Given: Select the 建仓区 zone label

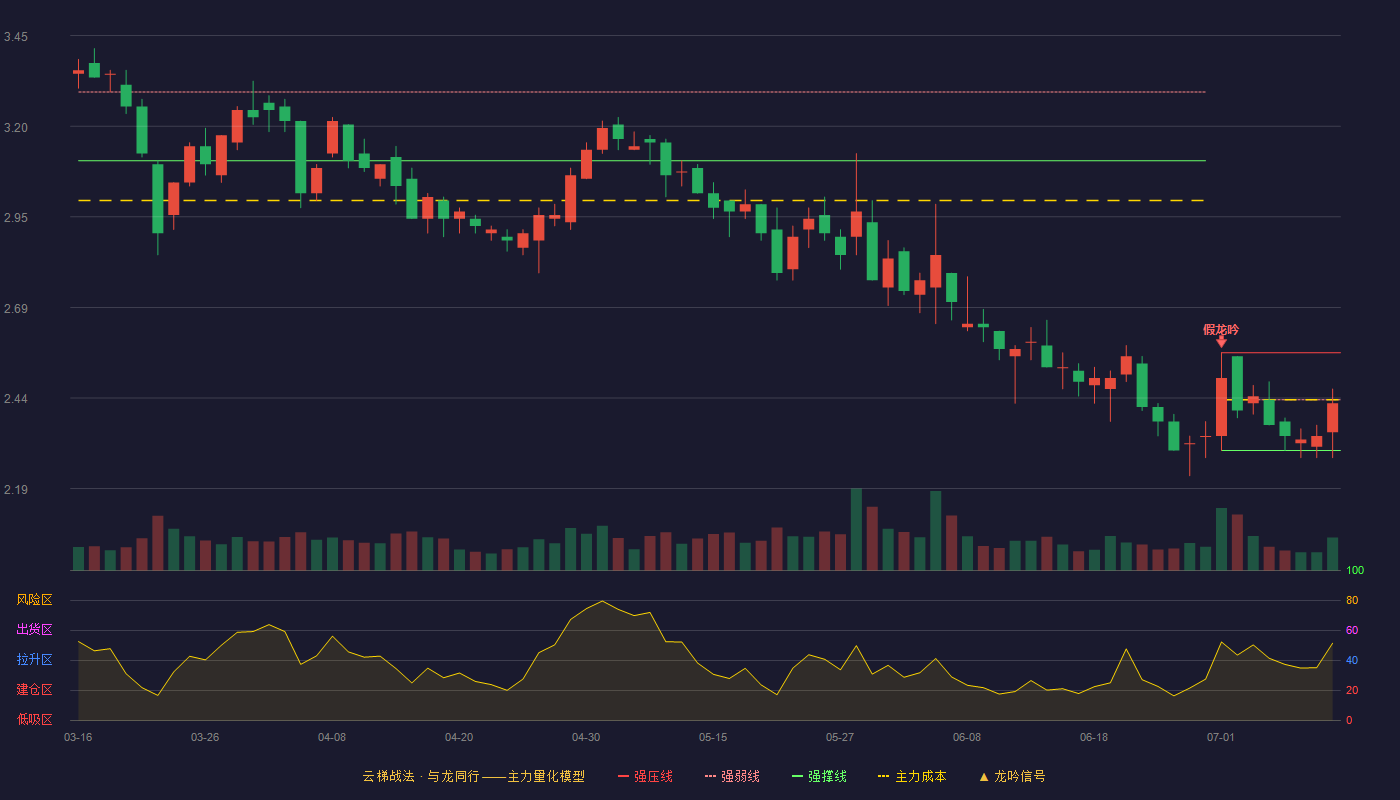Looking at the screenshot, I should pos(34,690).
